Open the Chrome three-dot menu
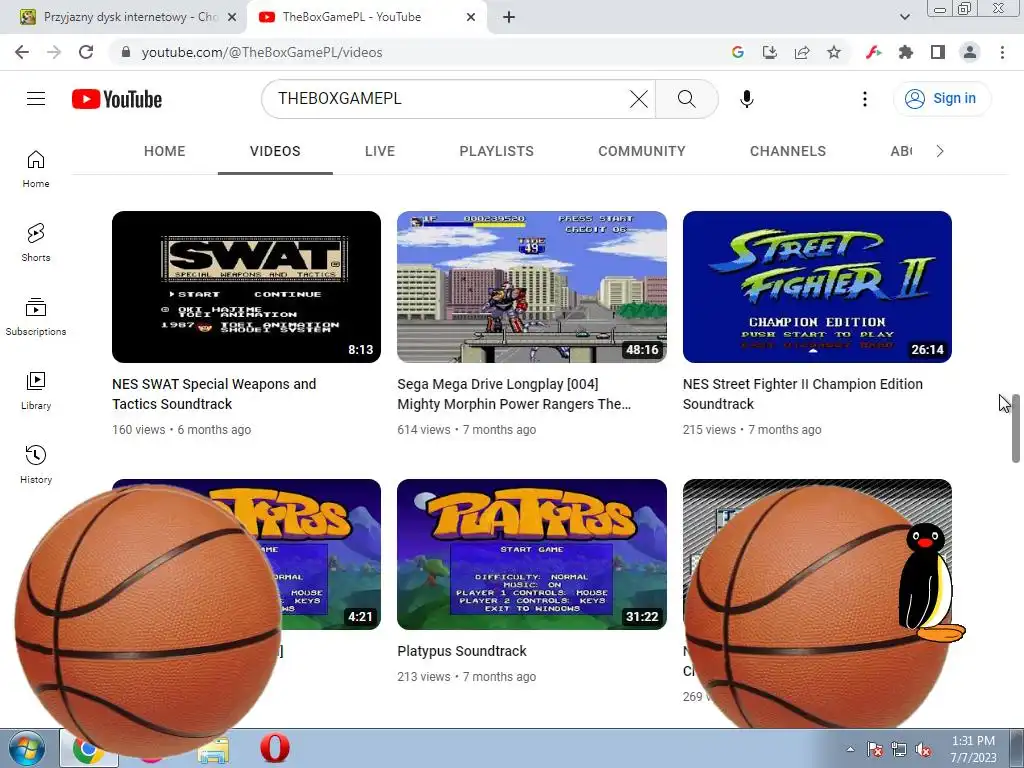Image resolution: width=1024 pixels, height=768 pixels. (x=1002, y=52)
